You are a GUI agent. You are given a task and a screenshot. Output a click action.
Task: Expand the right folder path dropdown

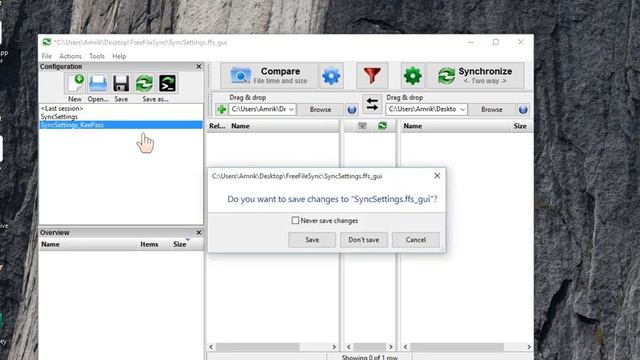(462, 109)
